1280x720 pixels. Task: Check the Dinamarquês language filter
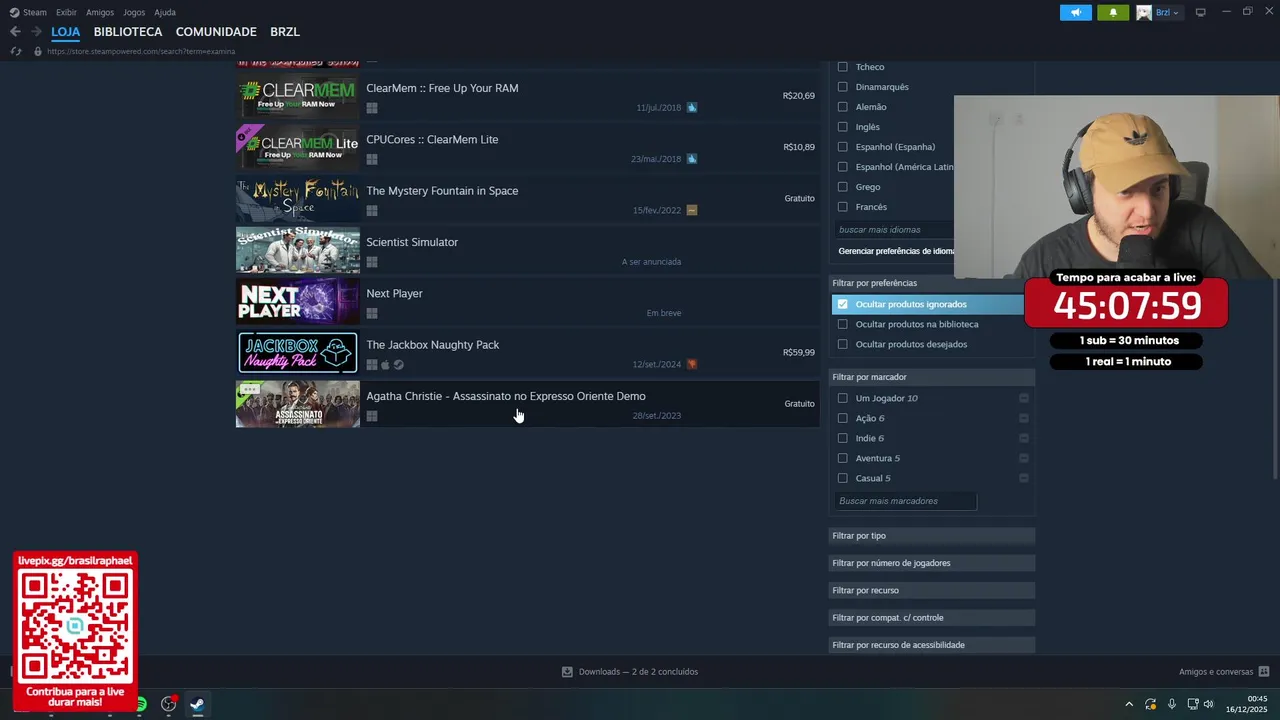tap(842, 87)
